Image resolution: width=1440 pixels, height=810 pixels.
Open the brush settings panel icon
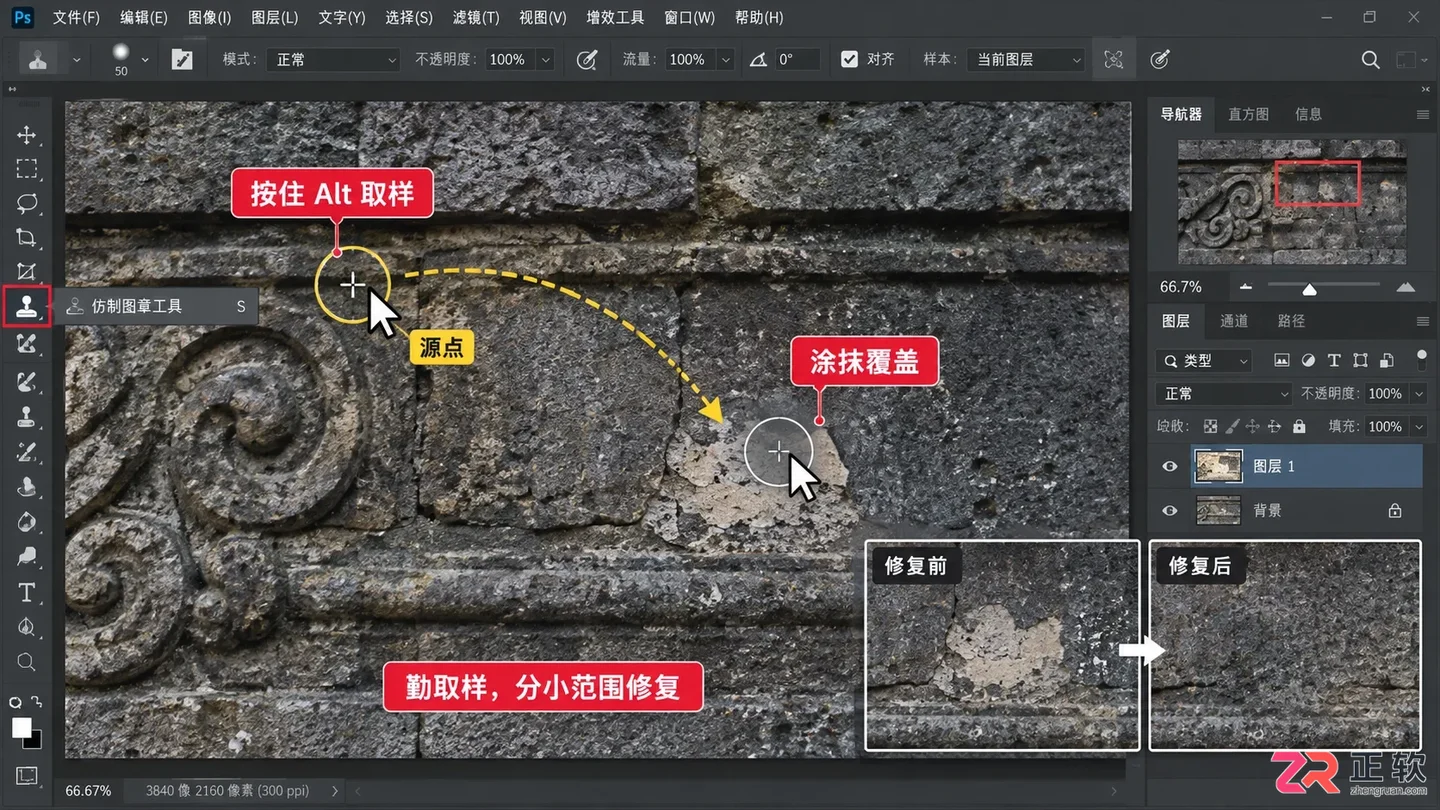182,60
